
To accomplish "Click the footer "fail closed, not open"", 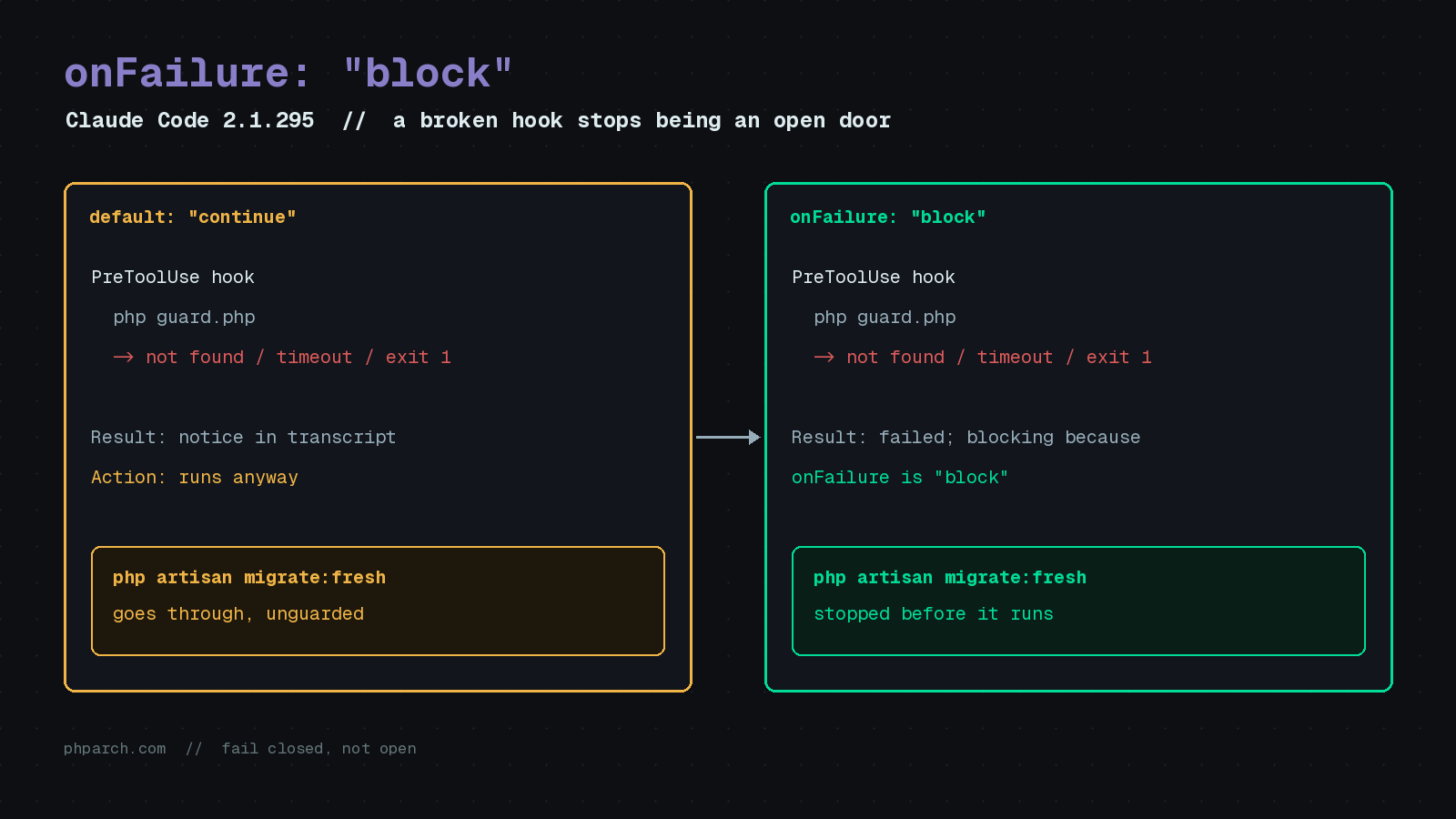I will tap(319, 749).
